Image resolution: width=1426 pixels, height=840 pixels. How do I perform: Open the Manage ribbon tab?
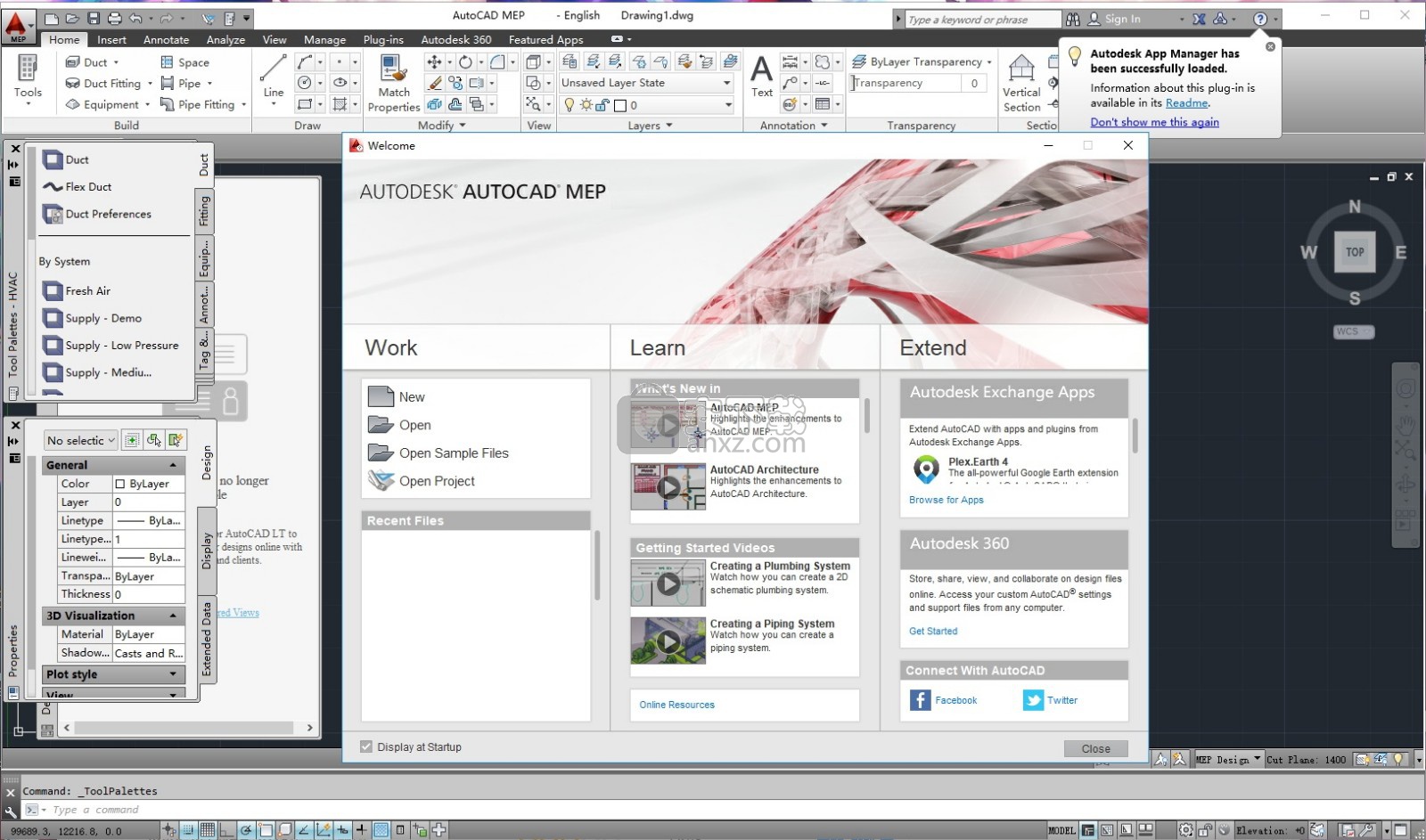[x=324, y=39]
